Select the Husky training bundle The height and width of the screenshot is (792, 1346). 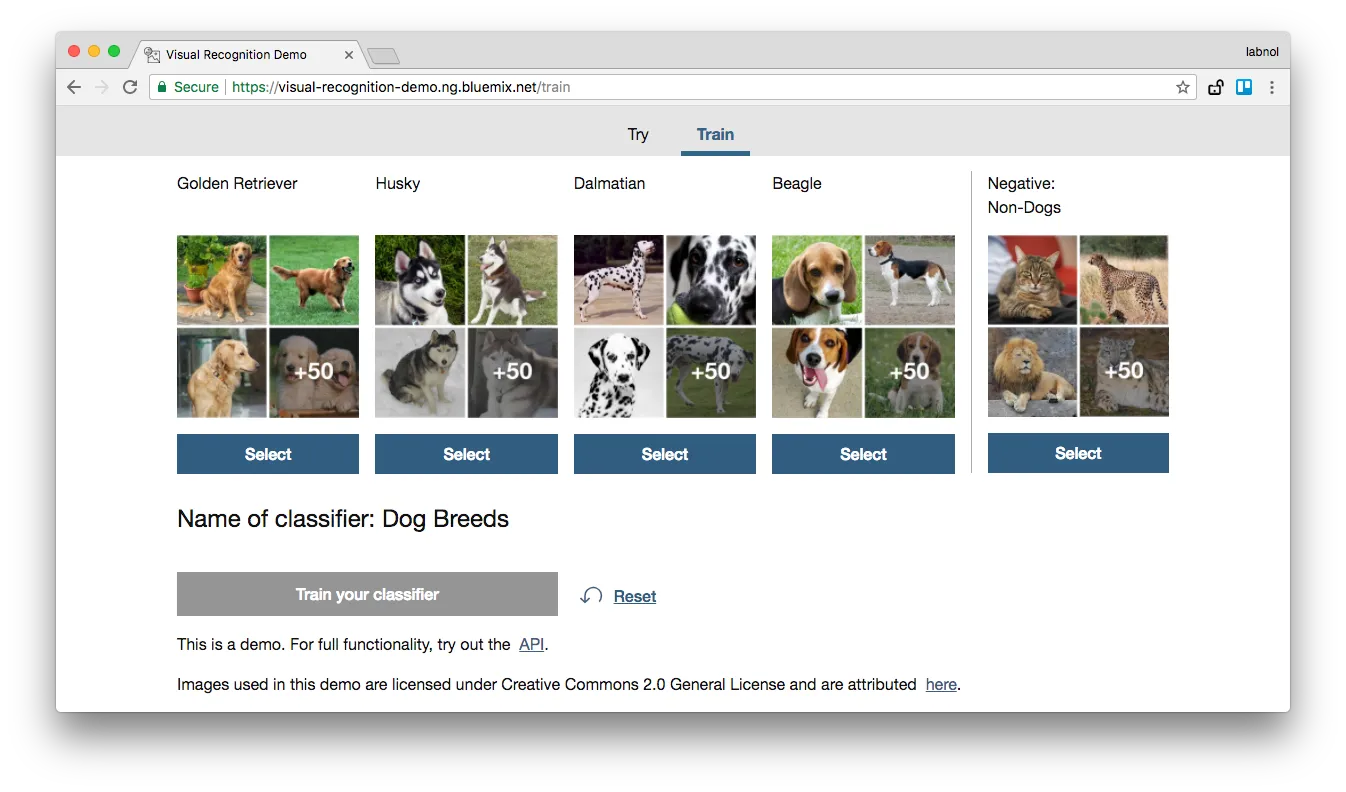(466, 454)
